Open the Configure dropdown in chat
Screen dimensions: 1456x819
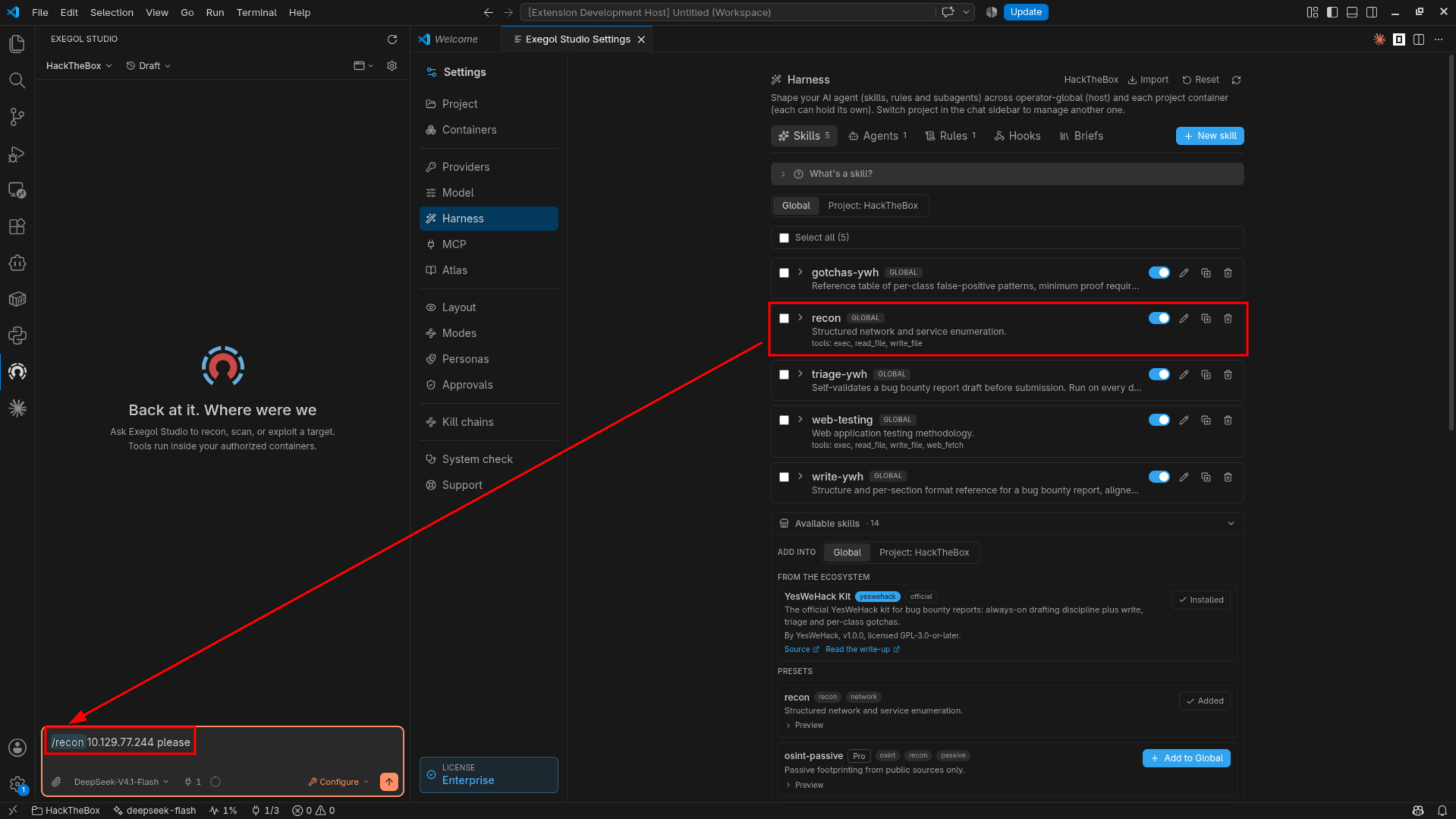pyautogui.click(x=338, y=782)
